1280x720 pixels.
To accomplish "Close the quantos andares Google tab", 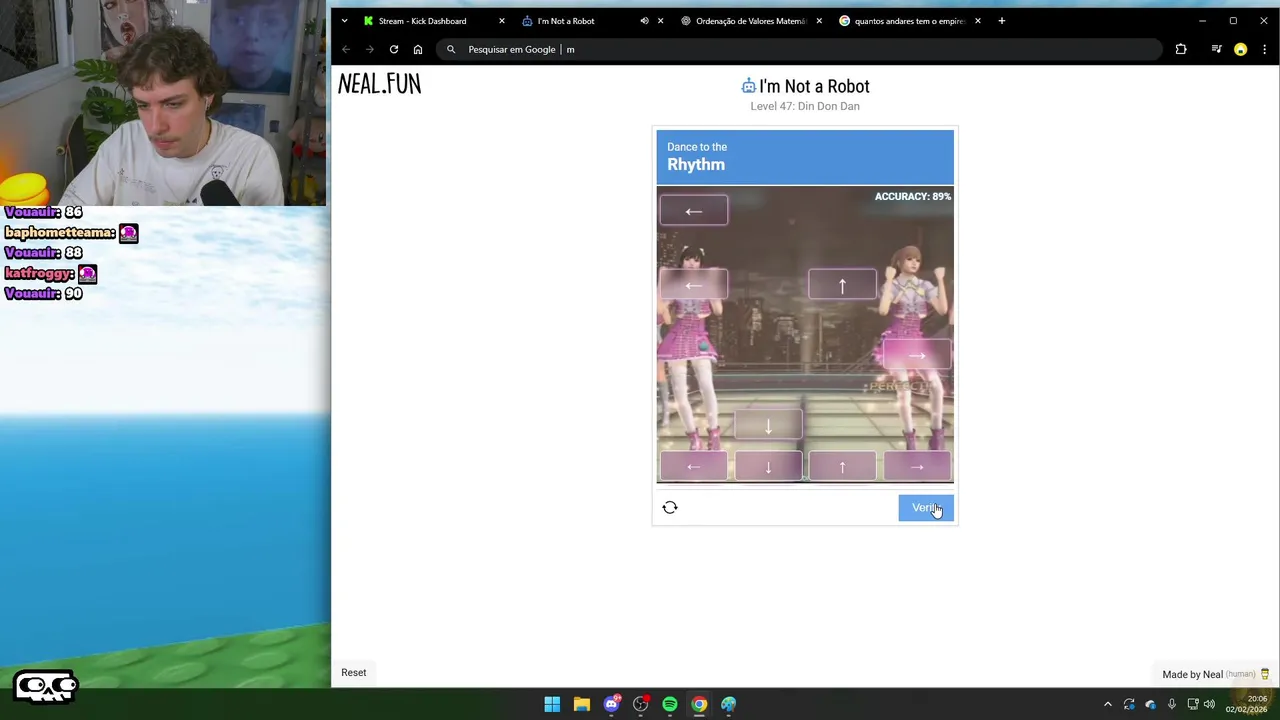I will 977,21.
